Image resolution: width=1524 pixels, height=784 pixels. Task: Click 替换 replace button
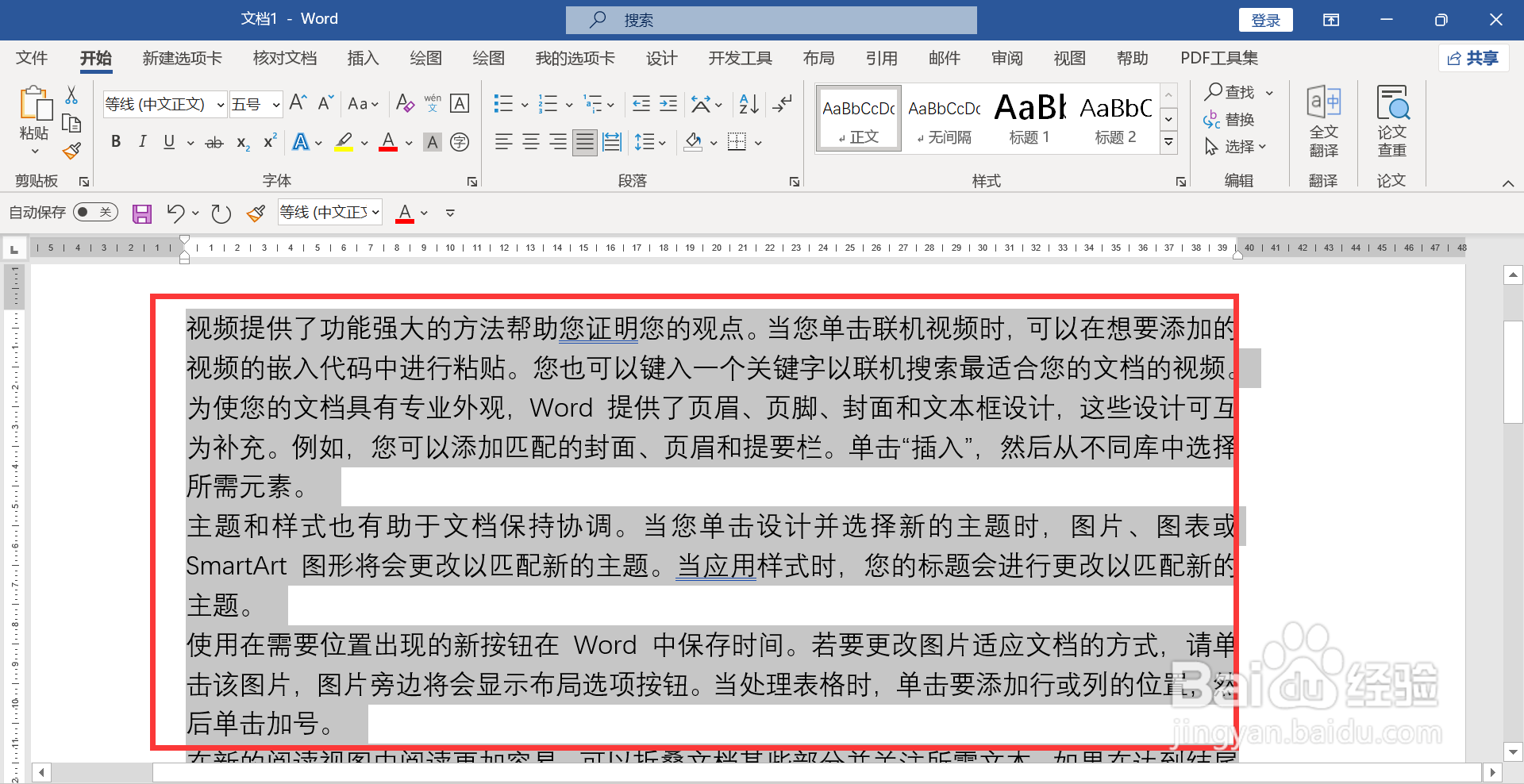point(1230,120)
